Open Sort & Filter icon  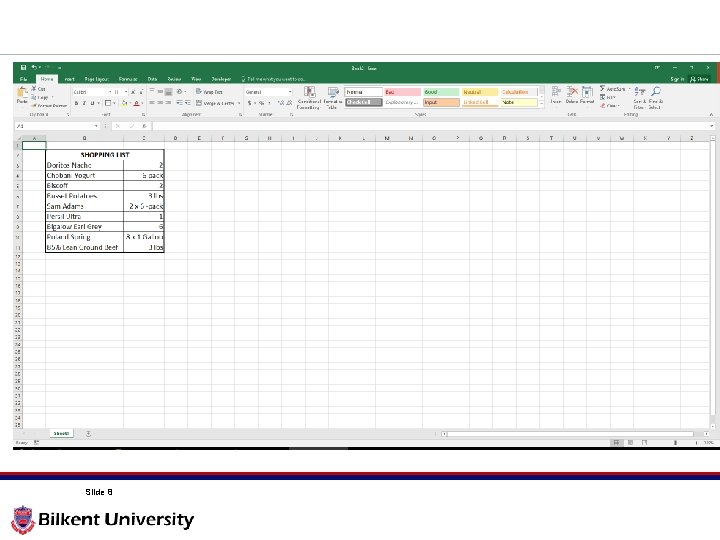[640, 91]
